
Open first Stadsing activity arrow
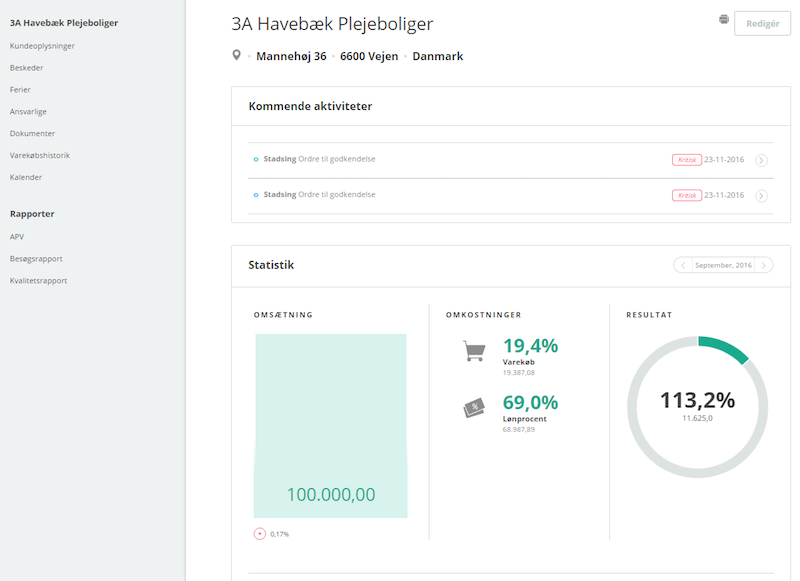pyautogui.click(x=762, y=160)
